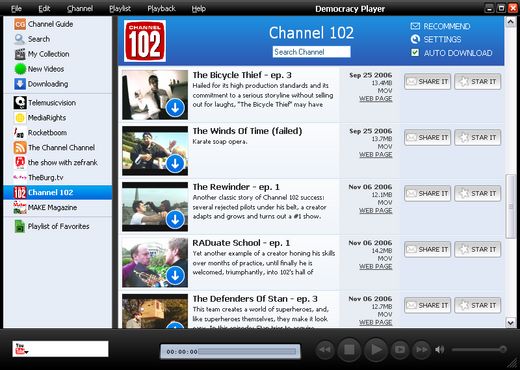The width and height of the screenshot is (520, 370).
Task: Click the volume slider handle
Action: (503, 349)
